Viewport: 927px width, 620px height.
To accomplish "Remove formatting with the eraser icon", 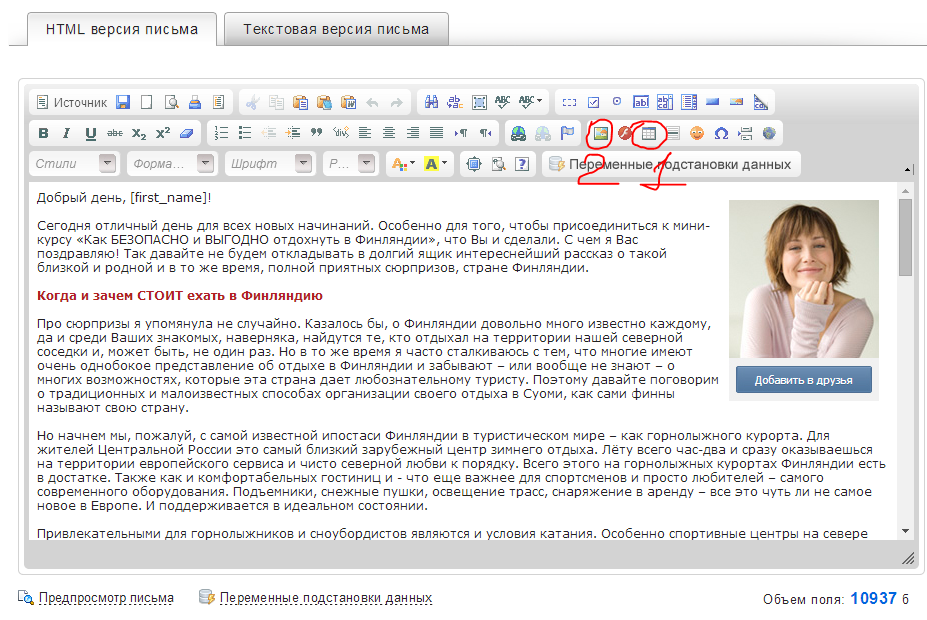I will (x=186, y=133).
